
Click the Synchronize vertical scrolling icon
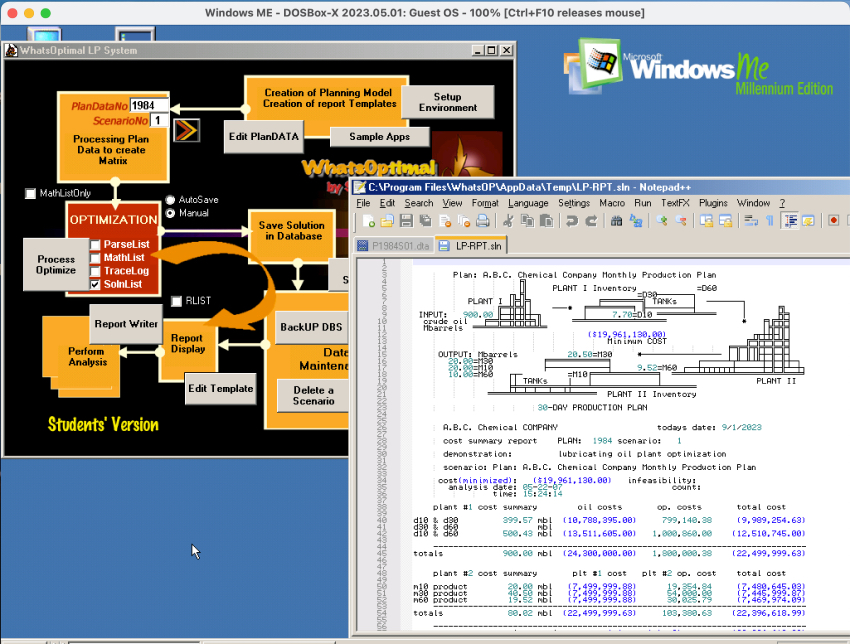(x=706, y=221)
